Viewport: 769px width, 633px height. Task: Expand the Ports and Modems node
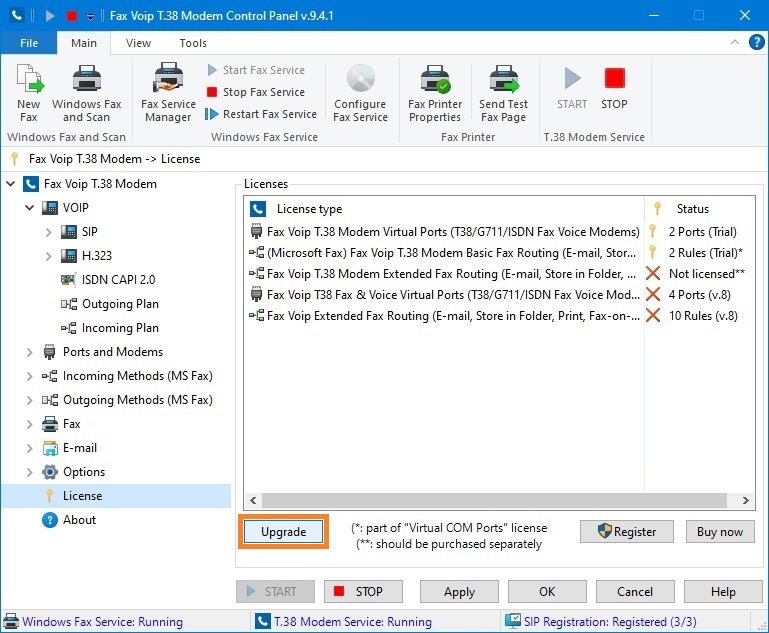click(30, 352)
